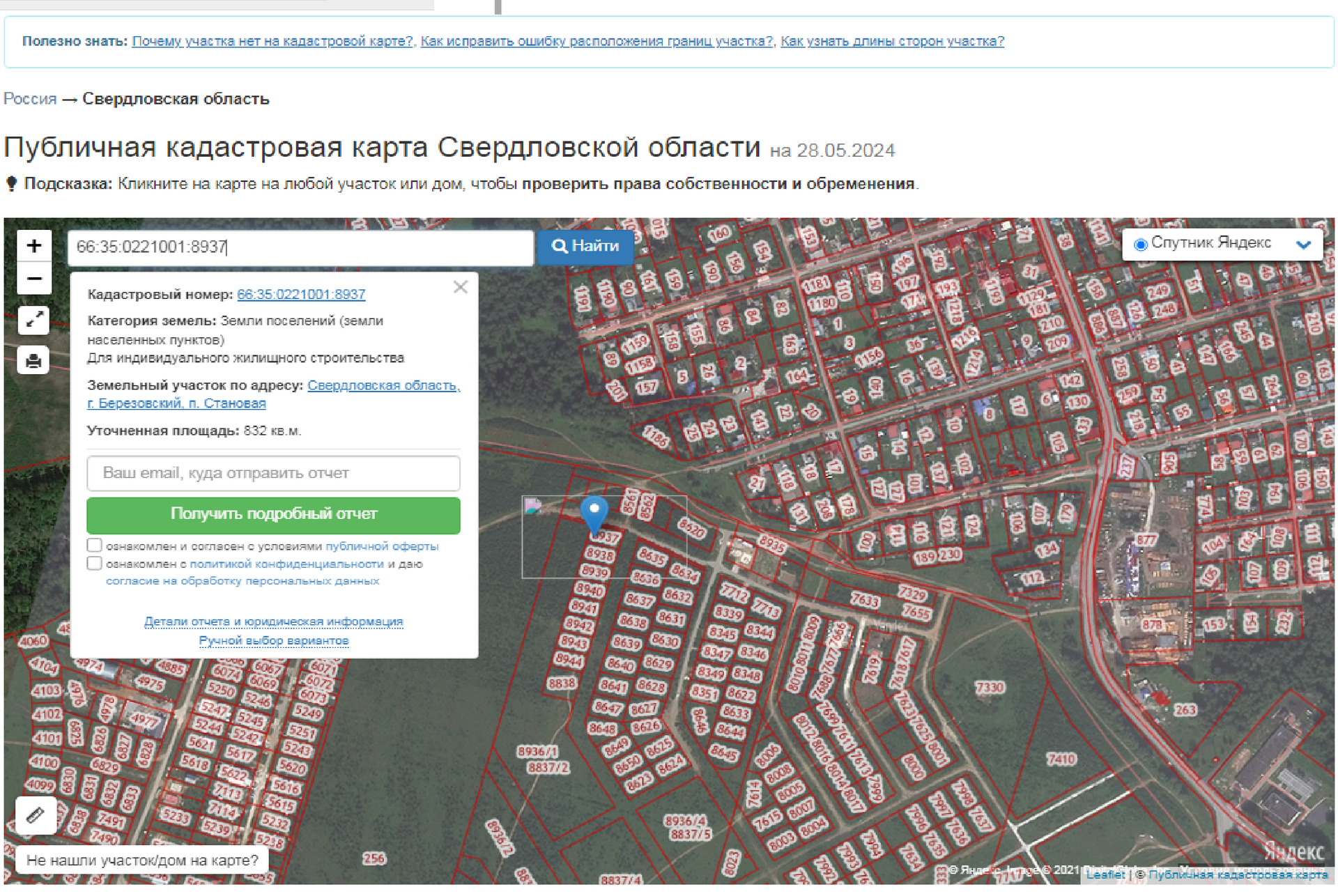The image size is (1338, 896).
Task: Zoom in the map with plus button
Action: [x=34, y=246]
